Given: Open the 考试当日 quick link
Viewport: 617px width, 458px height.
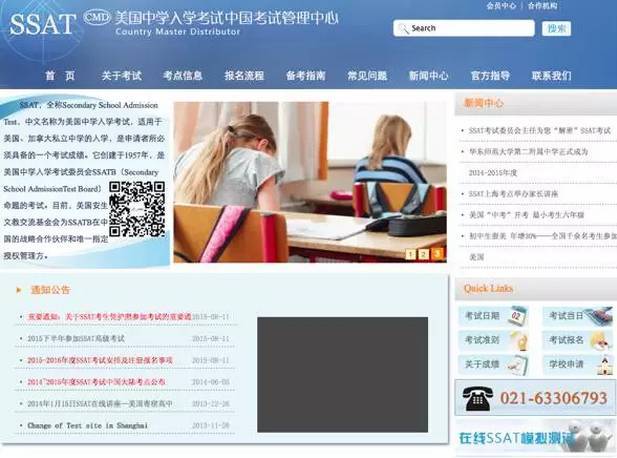Looking at the screenshot, I should pyautogui.click(x=566, y=316).
